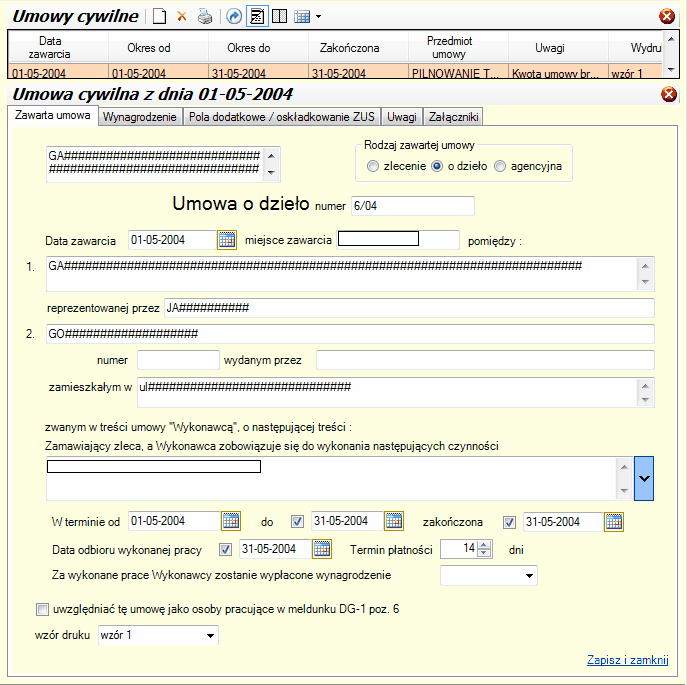Enable uwzględniać tę umowę w meldunku DG-1
This screenshot has height=685, width=687.
(42, 610)
